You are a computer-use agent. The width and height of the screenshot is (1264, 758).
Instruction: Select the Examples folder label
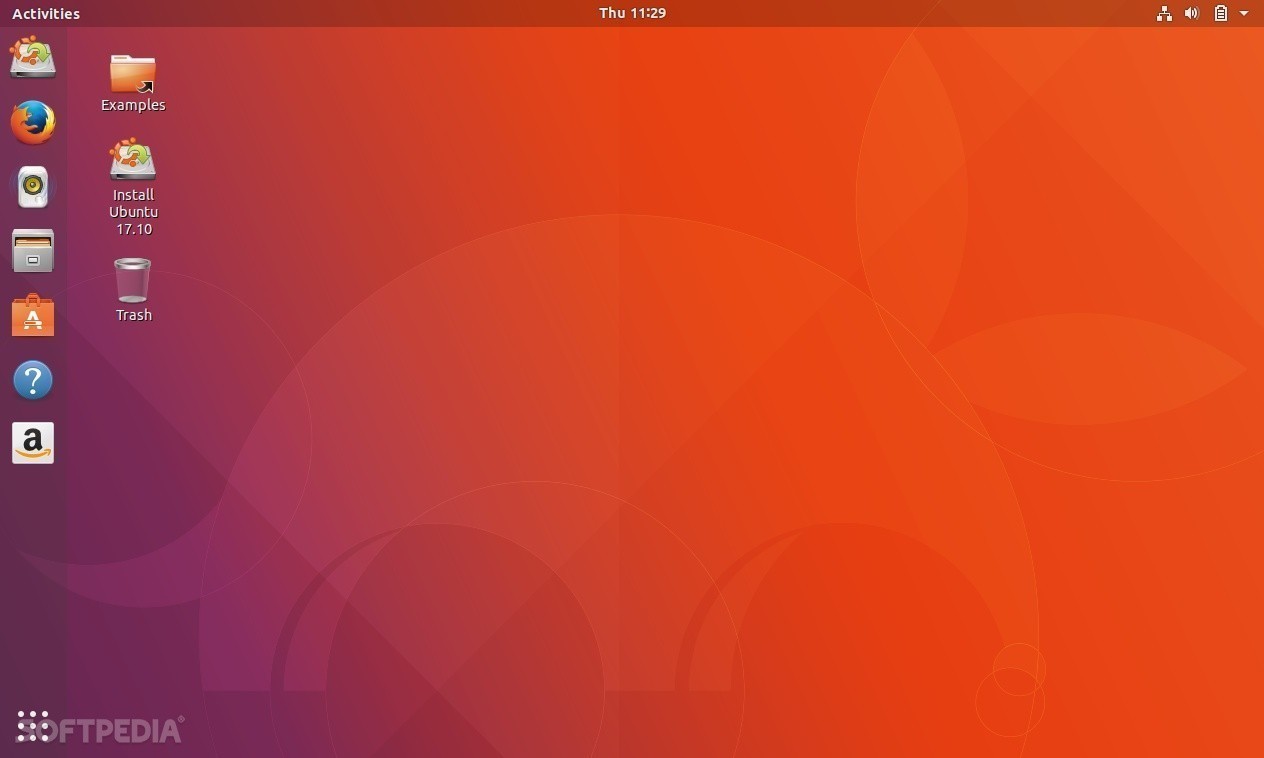pos(132,104)
